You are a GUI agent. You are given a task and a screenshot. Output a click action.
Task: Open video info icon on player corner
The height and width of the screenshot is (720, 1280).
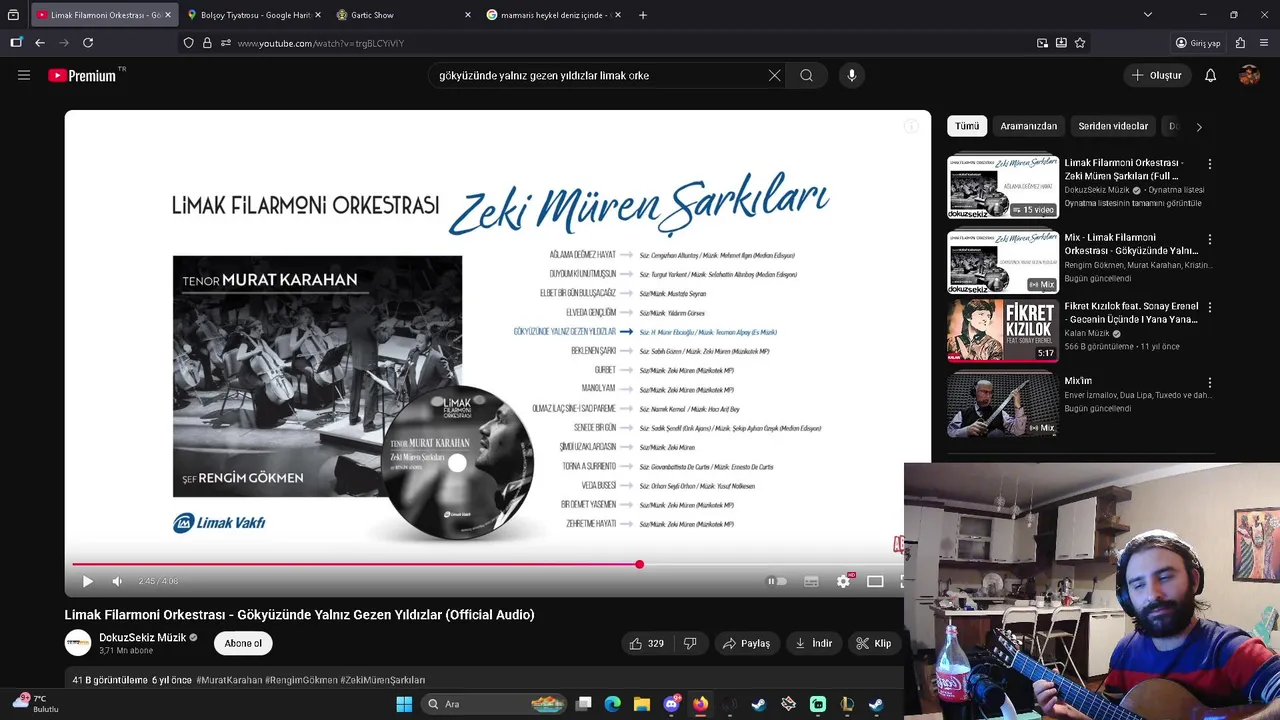pyautogui.click(x=911, y=126)
